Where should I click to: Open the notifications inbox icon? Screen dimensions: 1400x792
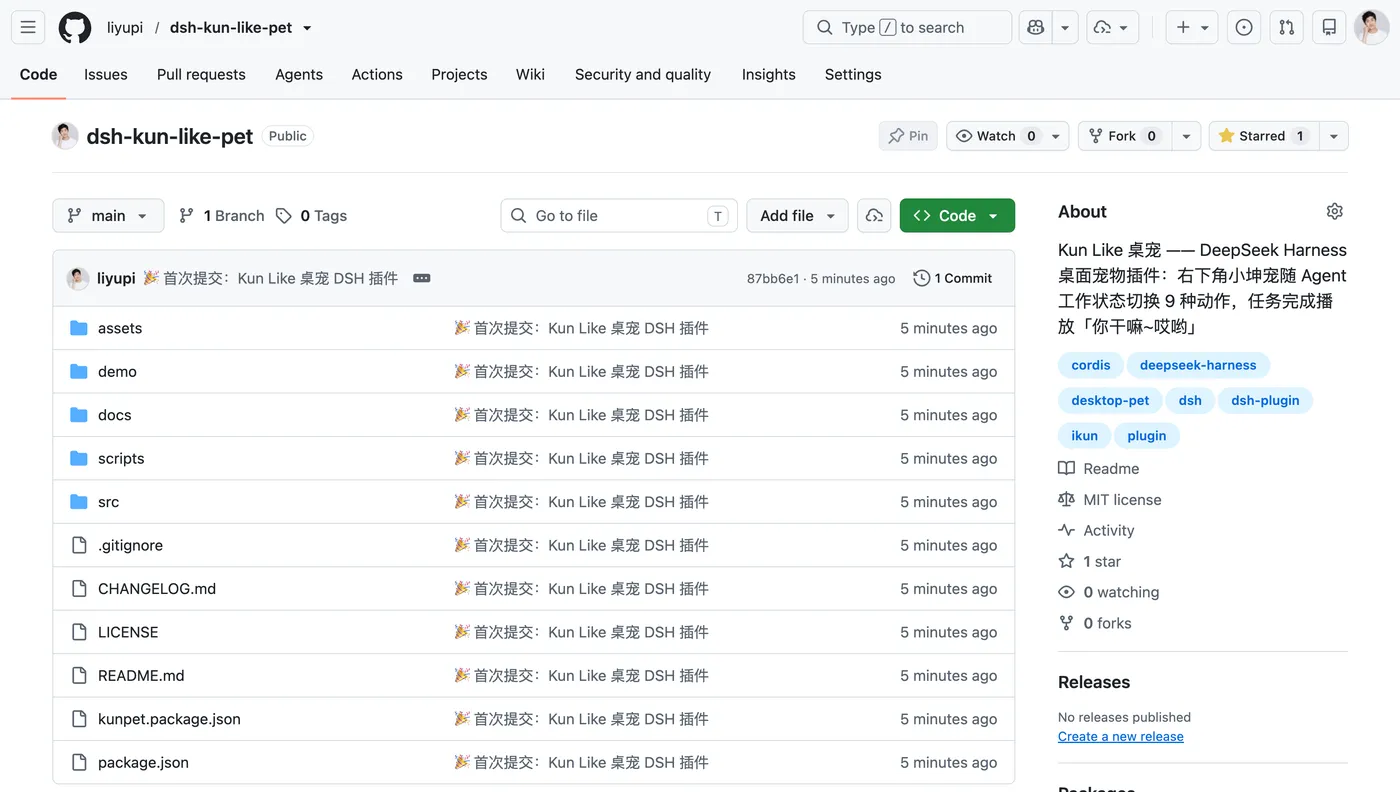pos(1329,28)
